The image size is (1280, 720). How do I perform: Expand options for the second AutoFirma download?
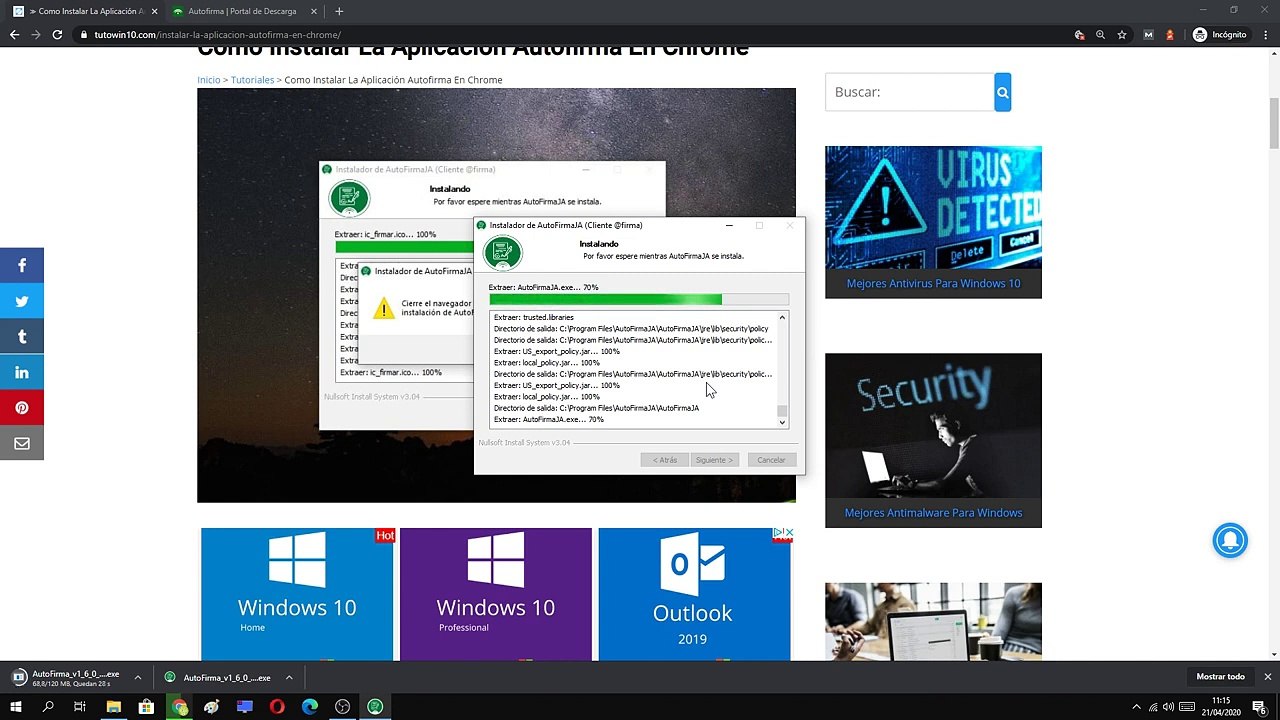[x=289, y=677]
